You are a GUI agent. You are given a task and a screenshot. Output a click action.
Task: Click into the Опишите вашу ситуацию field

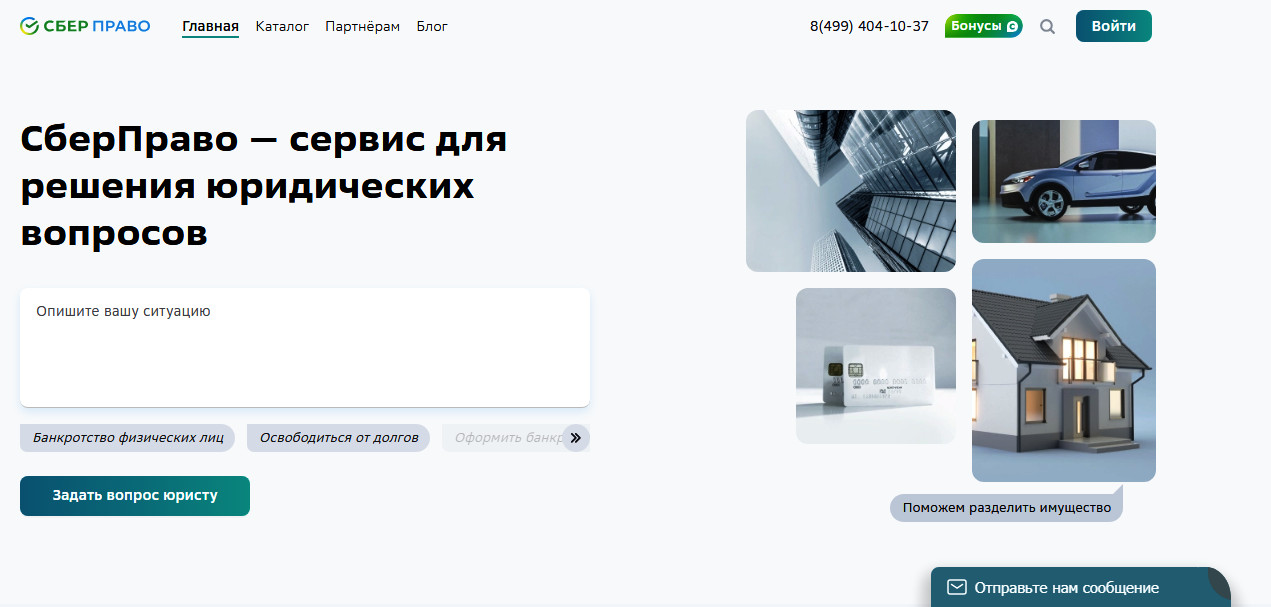[x=305, y=347]
